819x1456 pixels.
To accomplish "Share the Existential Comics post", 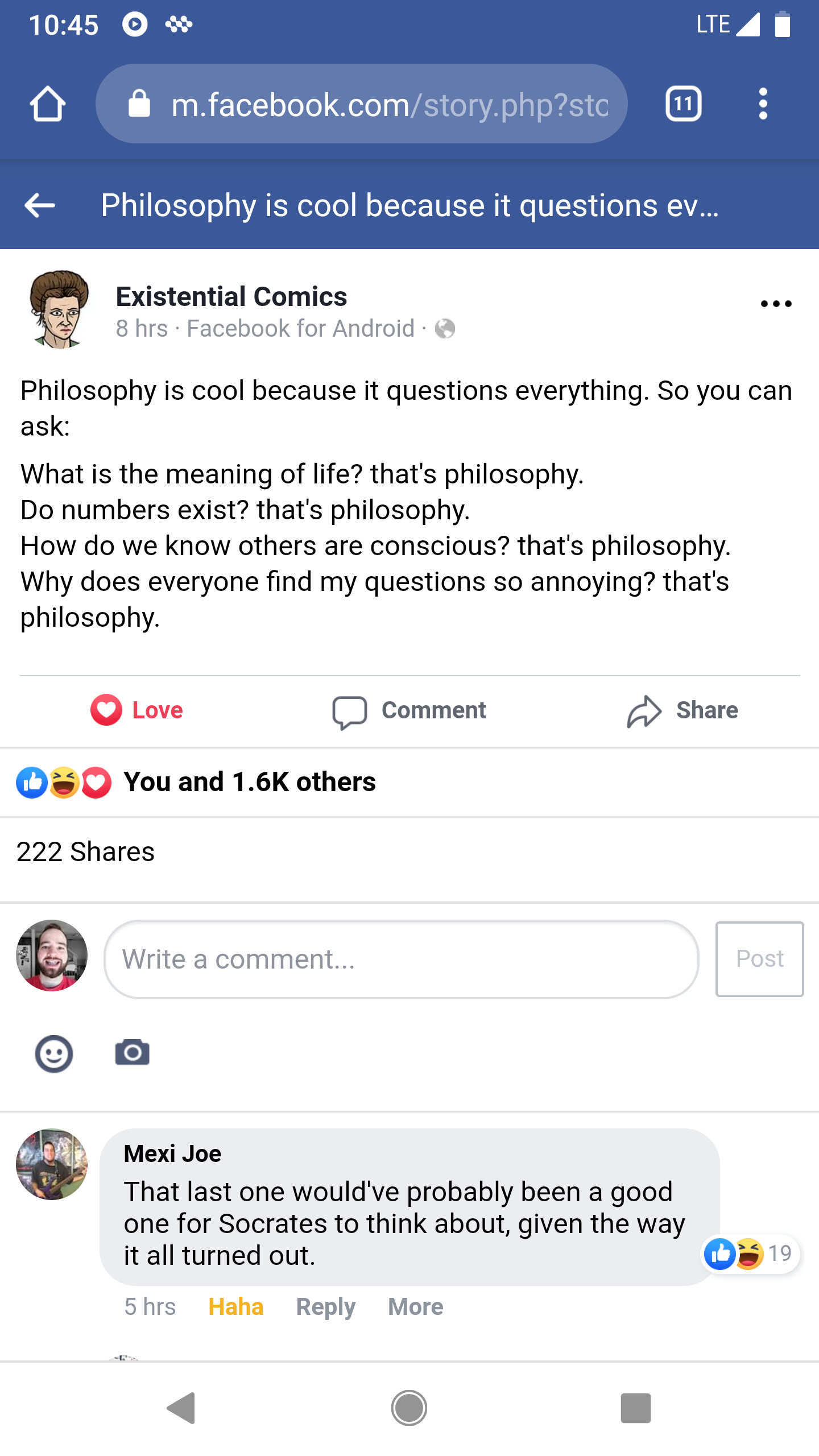I will 682,711.
